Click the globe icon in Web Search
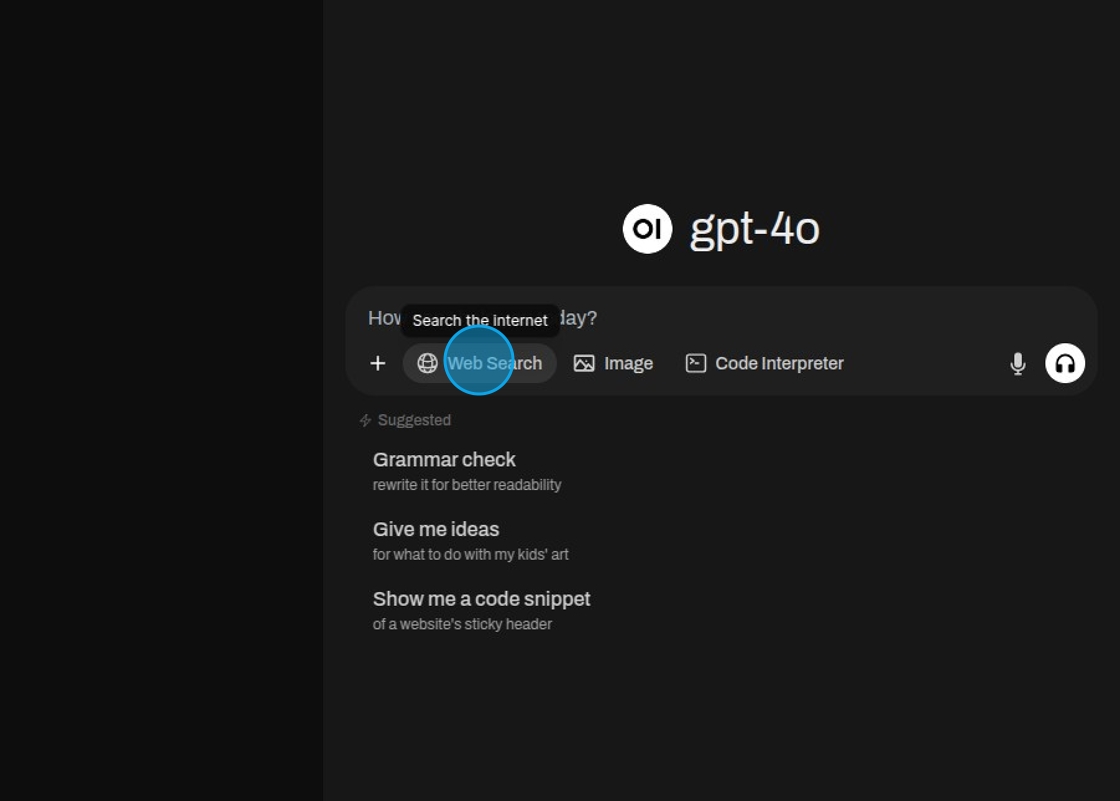This screenshot has height=801, width=1120. pos(427,363)
